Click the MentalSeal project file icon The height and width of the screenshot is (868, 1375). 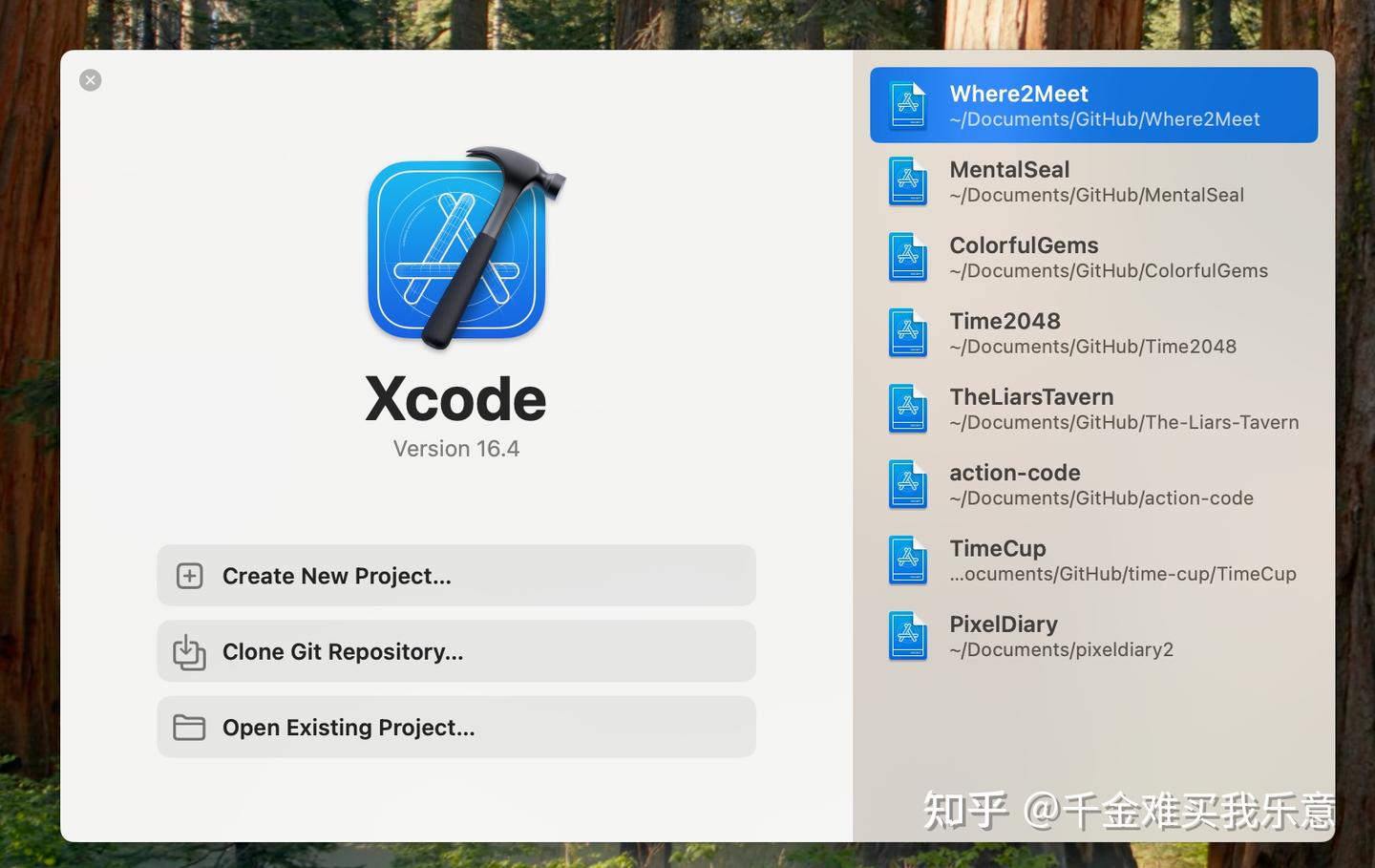coord(908,180)
